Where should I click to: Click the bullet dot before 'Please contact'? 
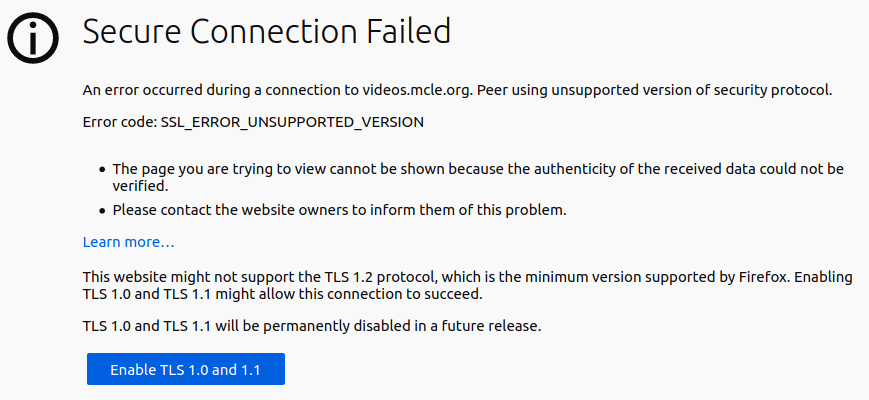(102, 211)
